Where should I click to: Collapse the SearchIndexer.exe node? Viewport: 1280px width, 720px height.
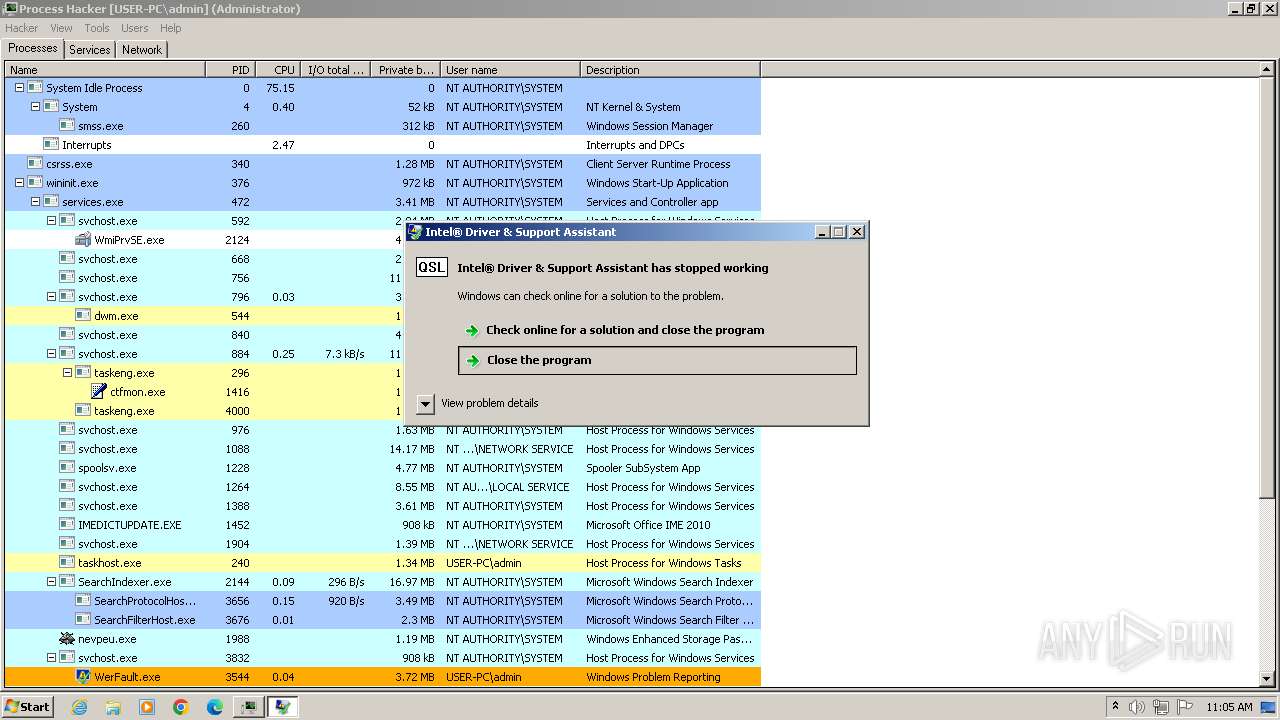pyautogui.click(x=51, y=582)
